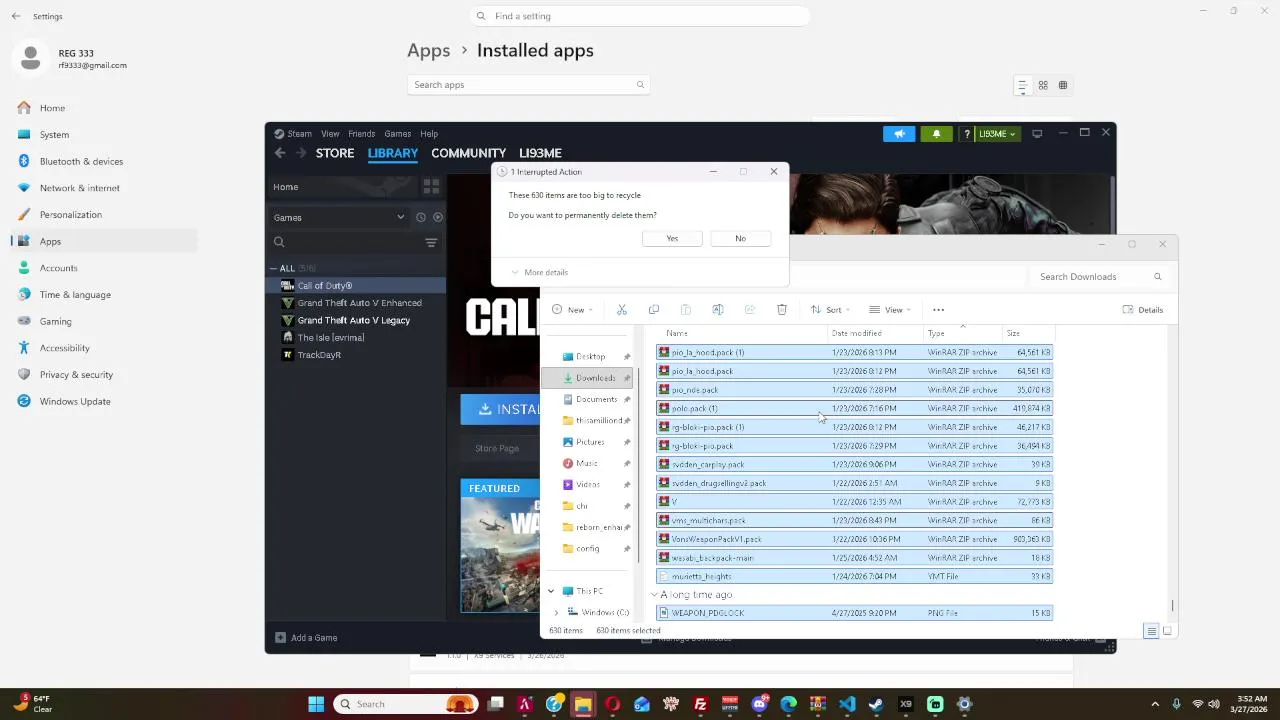Select file WEAPON_PDGLOCK
The width and height of the screenshot is (1280, 720).
[x=854, y=613]
